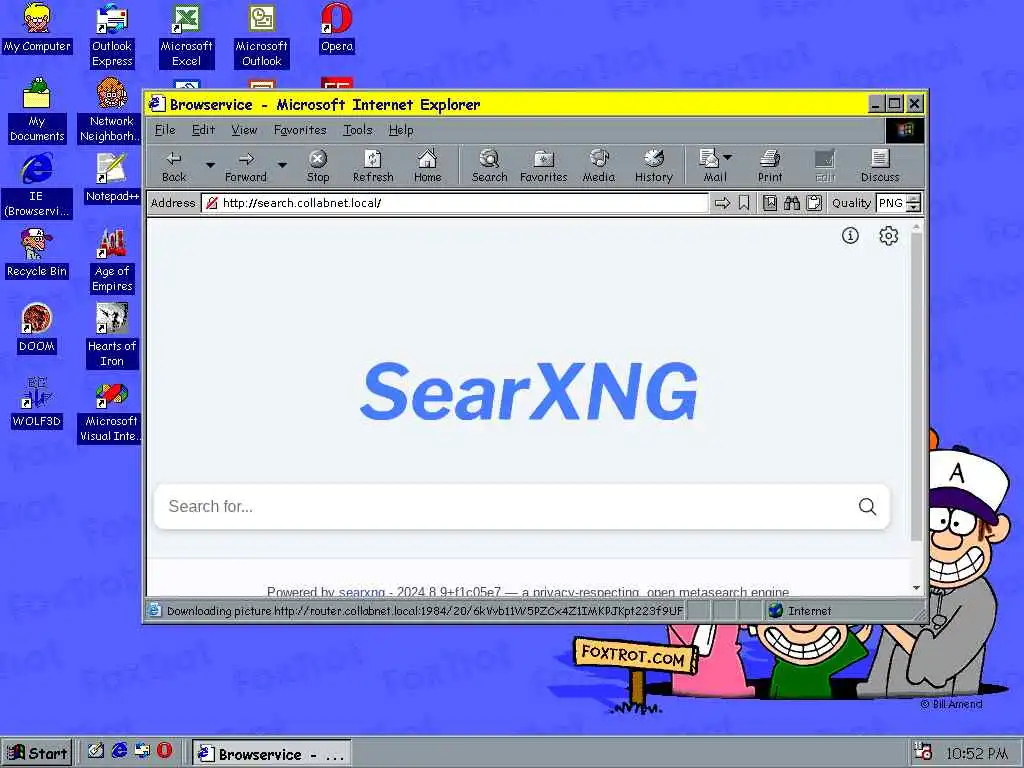Screen dimensions: 1024x768
Task: Click Internet Explorer quick launch icon
Action: point(119,750)
